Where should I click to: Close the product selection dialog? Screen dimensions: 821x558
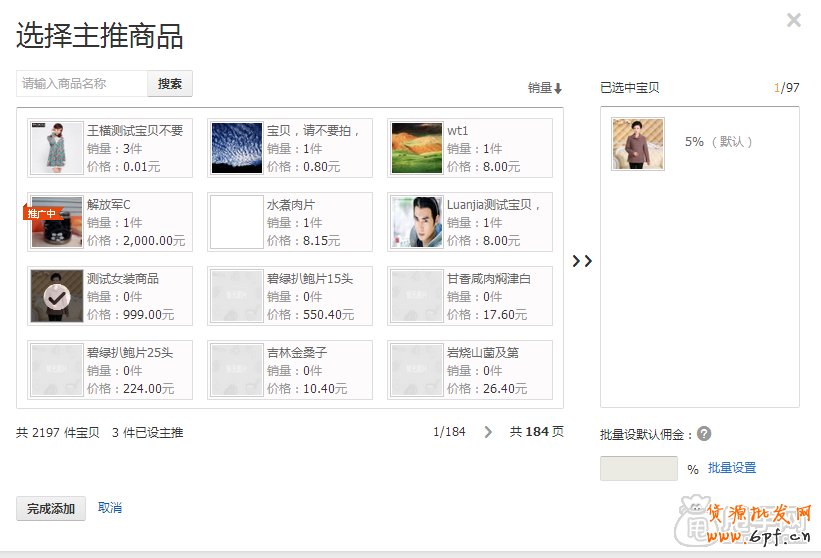click(x=794, y=20)
